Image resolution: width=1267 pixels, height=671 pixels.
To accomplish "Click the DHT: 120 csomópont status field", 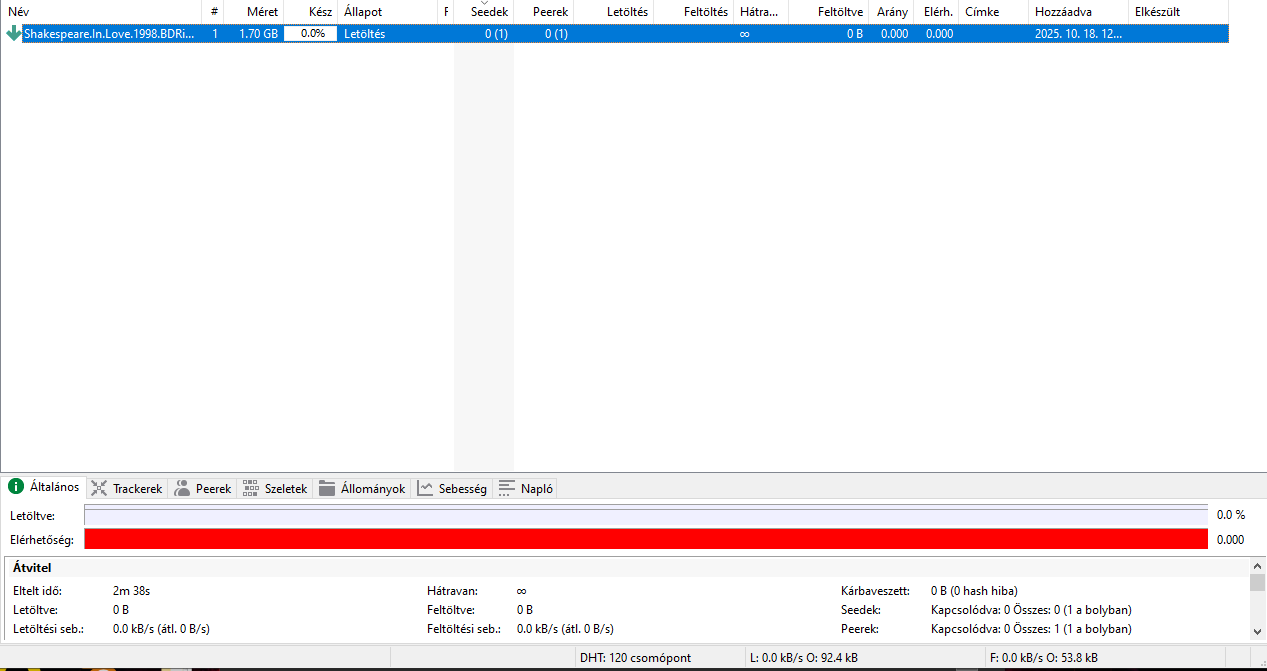I will tap(635, 658).
